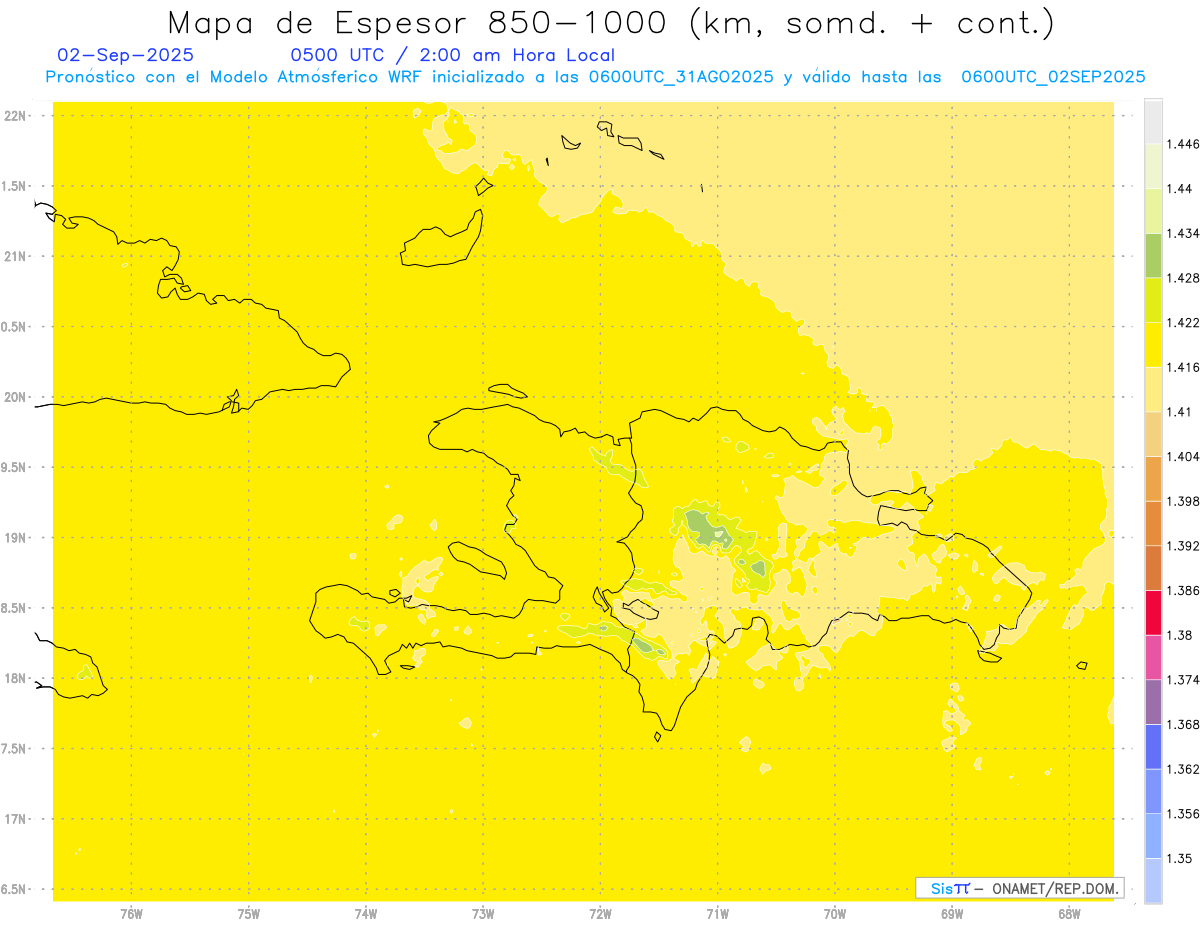The image size is (1200, 927).
Task: Click the '73W' longitude label
Action: (483, 914)
